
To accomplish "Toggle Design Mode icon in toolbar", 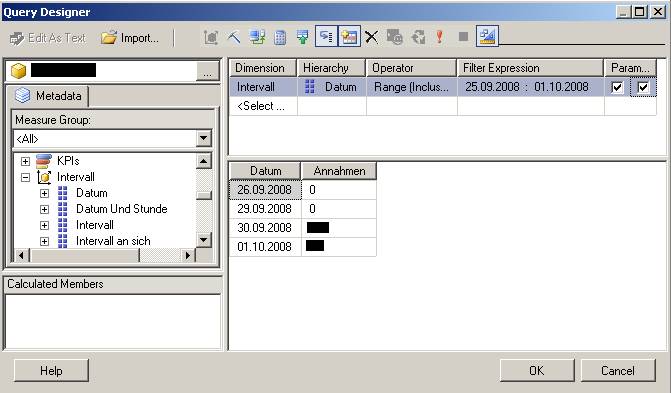I will click(x=487, y=36).
